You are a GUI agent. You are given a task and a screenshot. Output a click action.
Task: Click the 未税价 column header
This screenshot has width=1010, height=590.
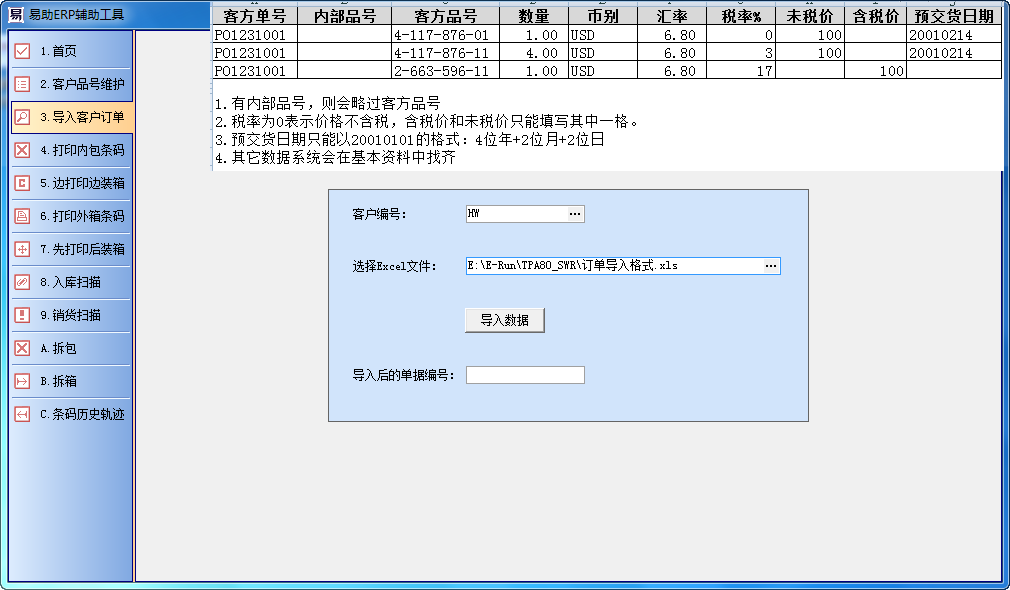[810, 16]
